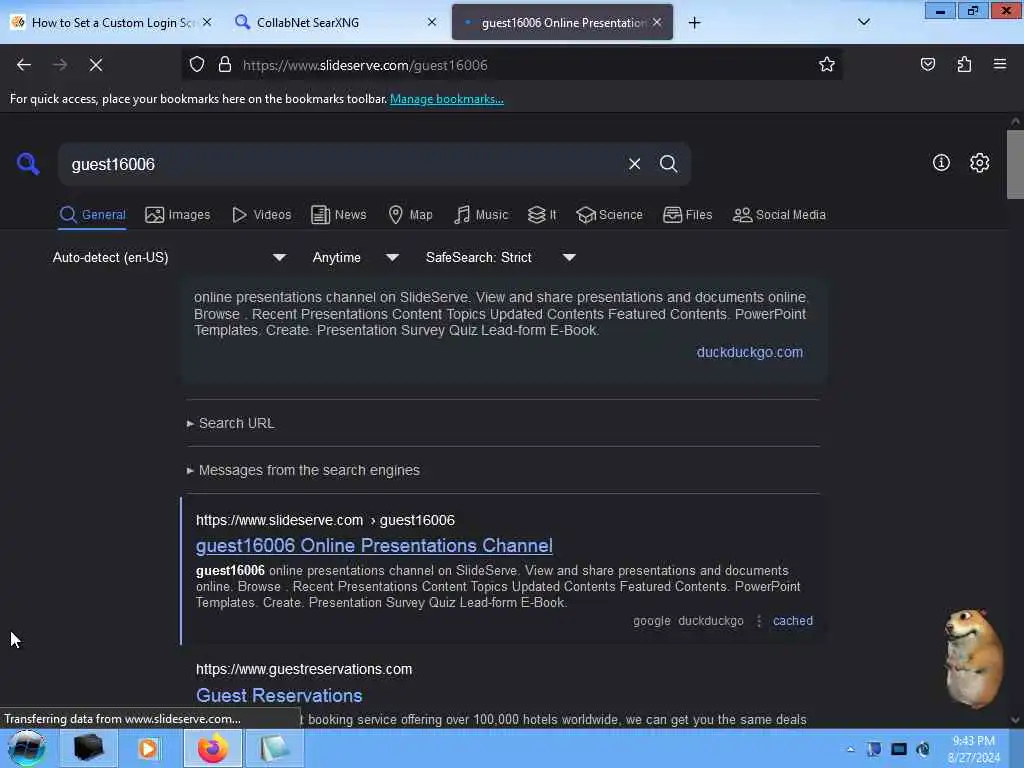Expand Messages from the search engines

(303, 470)
